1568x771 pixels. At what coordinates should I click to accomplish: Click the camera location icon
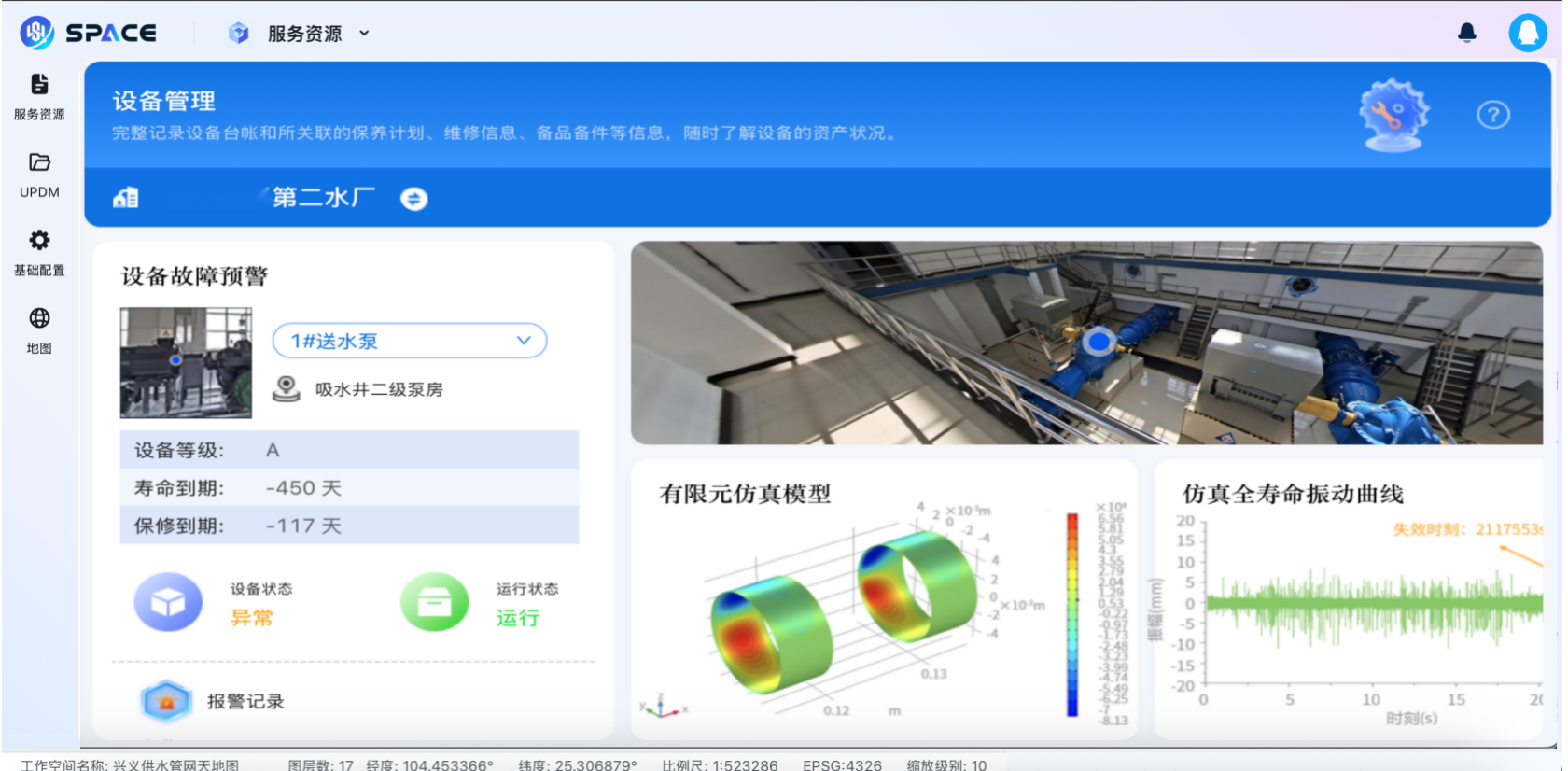[x=287, y=388]
